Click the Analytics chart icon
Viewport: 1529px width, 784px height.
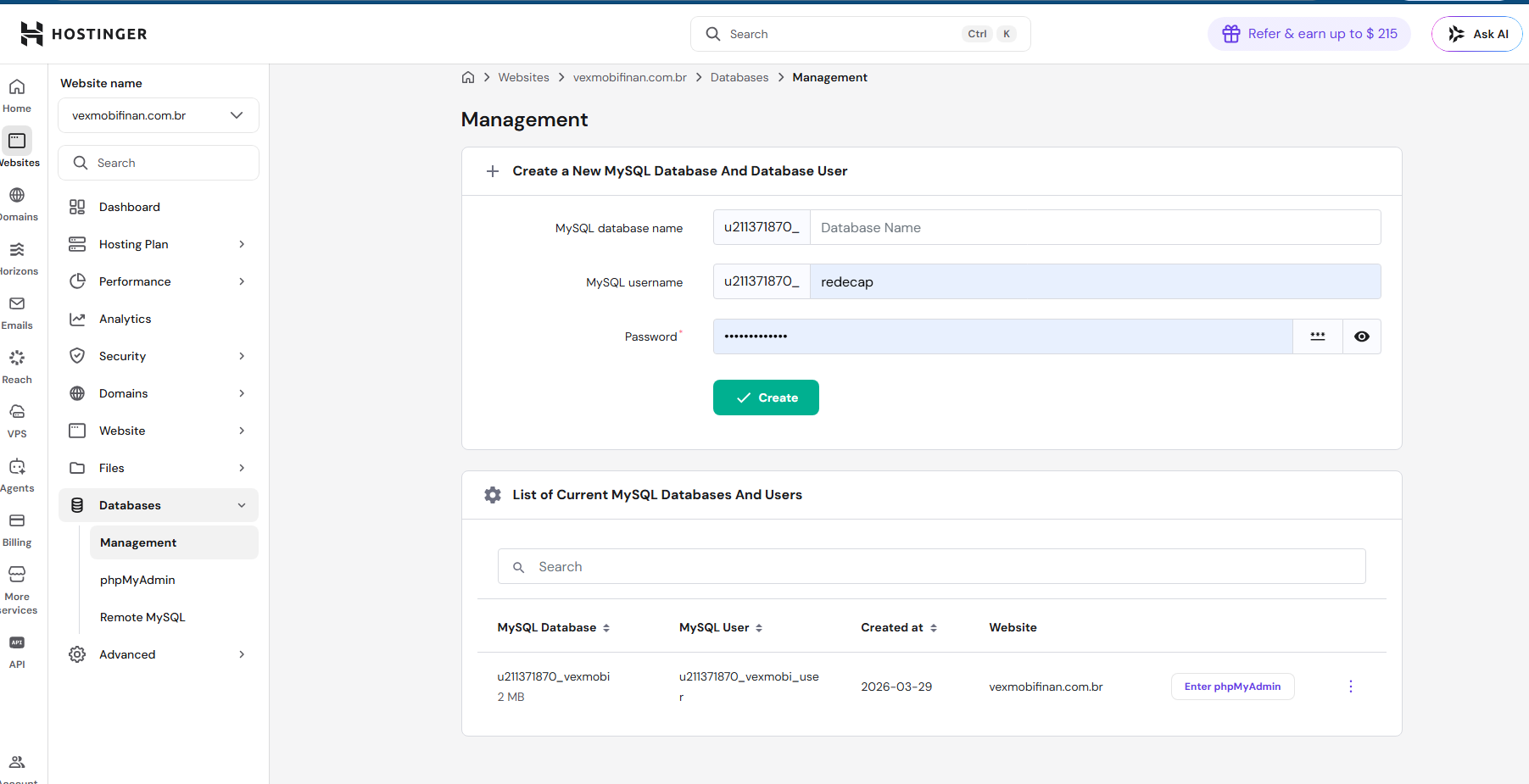77,319
